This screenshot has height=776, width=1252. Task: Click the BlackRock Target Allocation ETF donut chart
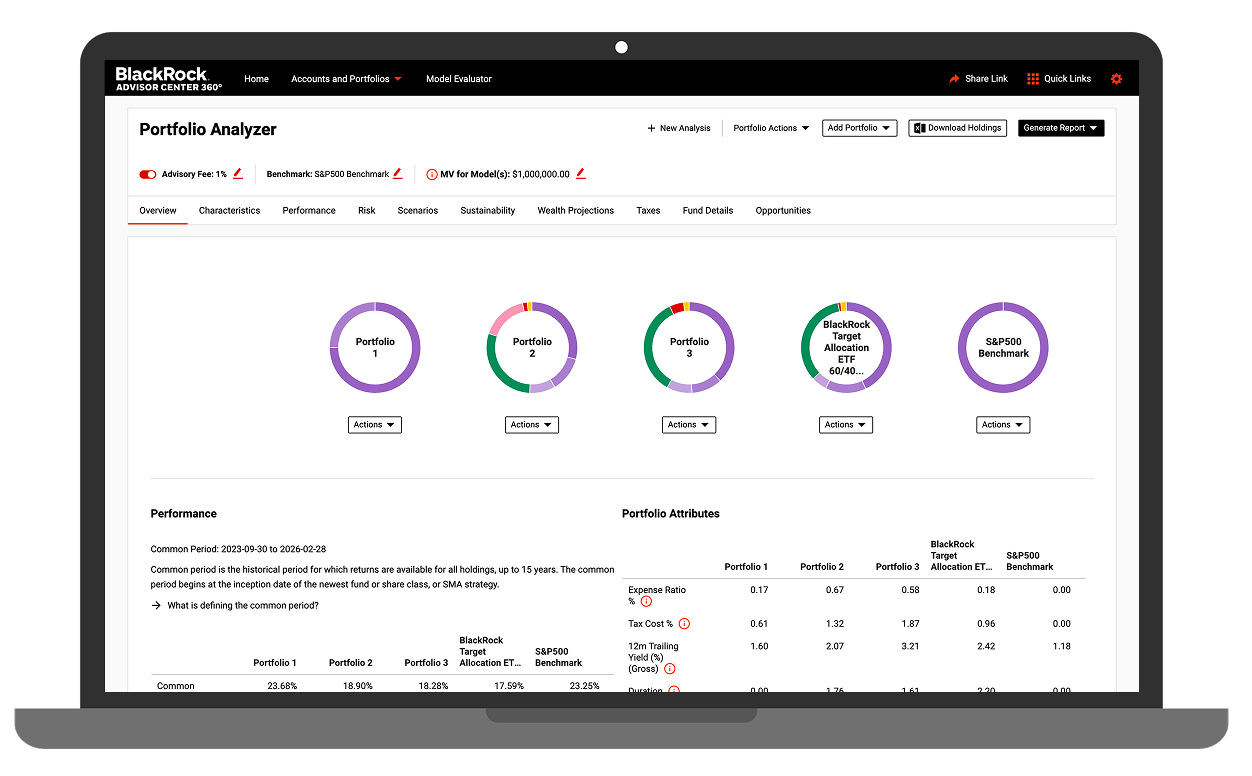(846, 347)
